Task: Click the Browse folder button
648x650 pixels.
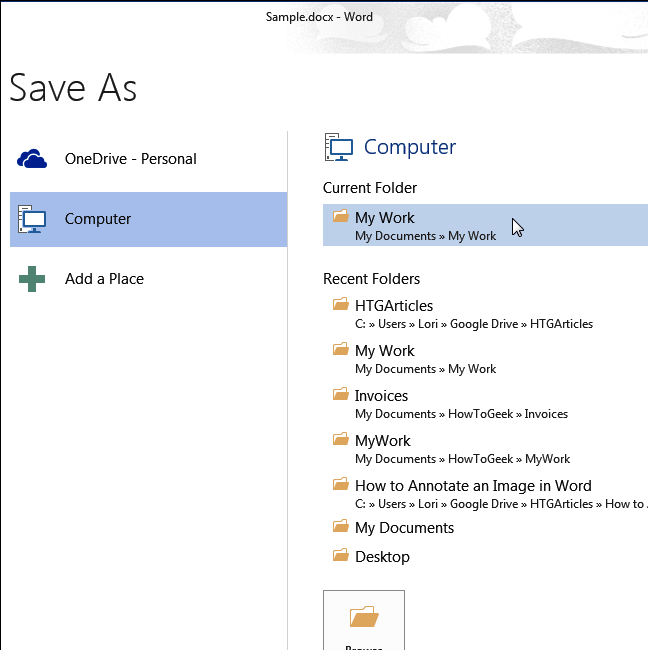Action: click(364, 621)
